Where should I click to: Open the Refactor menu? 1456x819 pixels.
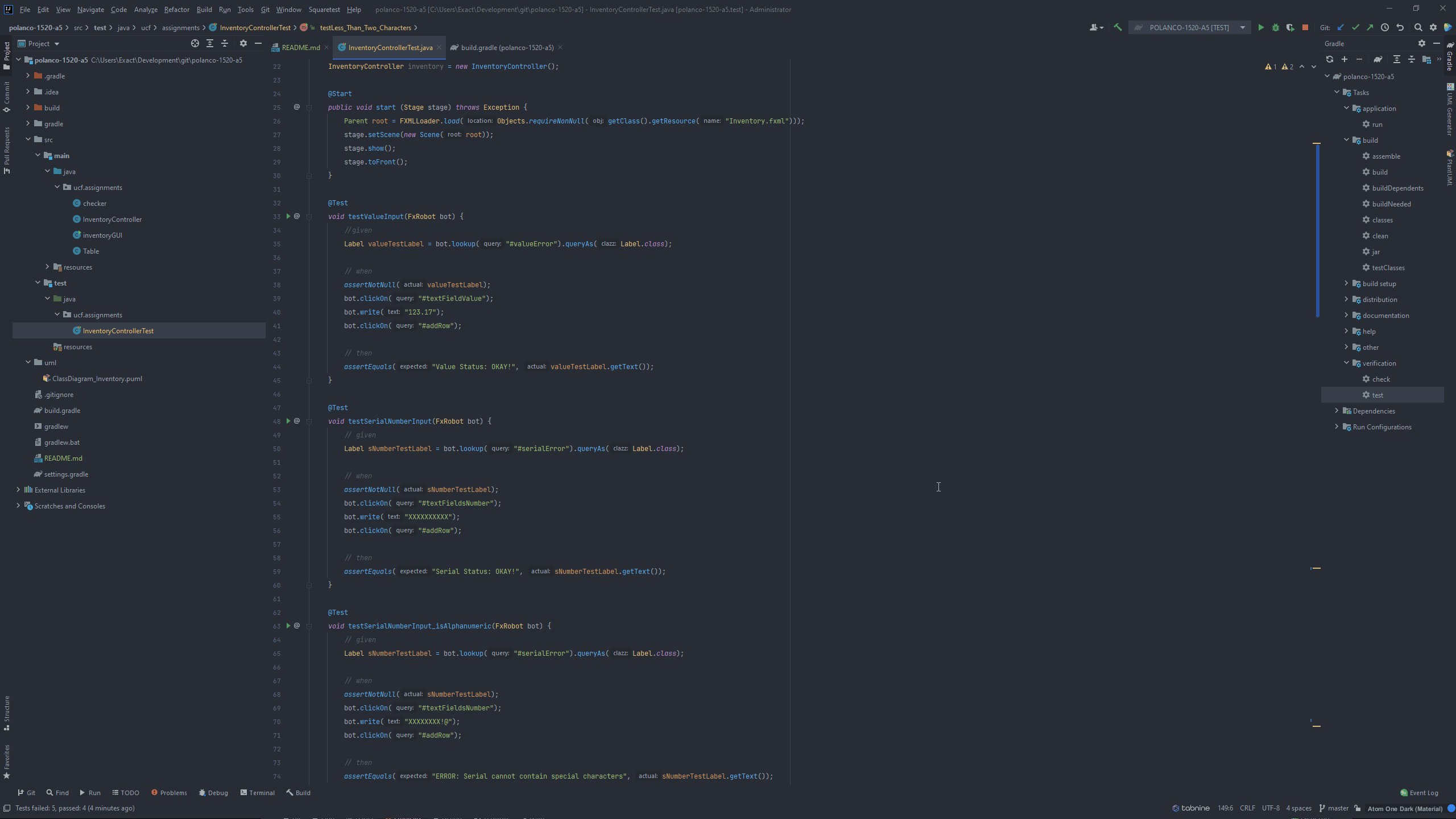tap(176, 9)
